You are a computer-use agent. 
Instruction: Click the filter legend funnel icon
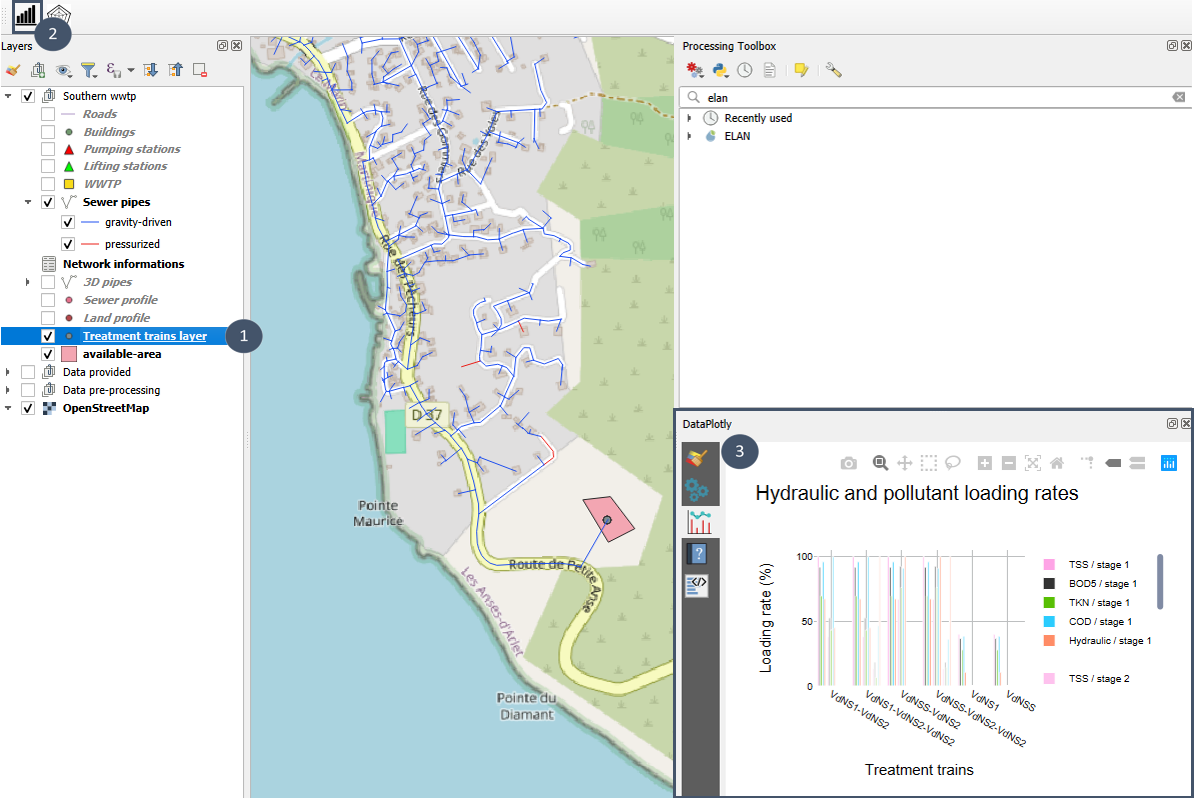point(88,70)
